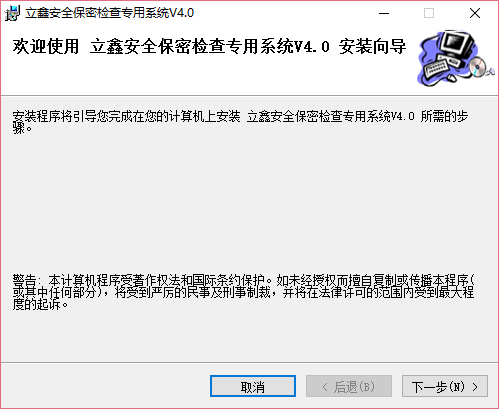Click the greyed-out 后退(B) button
499x409 pixels.
tap(349, 386)
